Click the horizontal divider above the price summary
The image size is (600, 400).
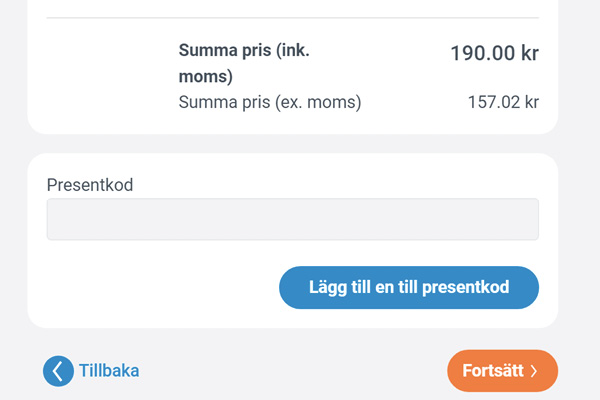[x=293, y=18]
